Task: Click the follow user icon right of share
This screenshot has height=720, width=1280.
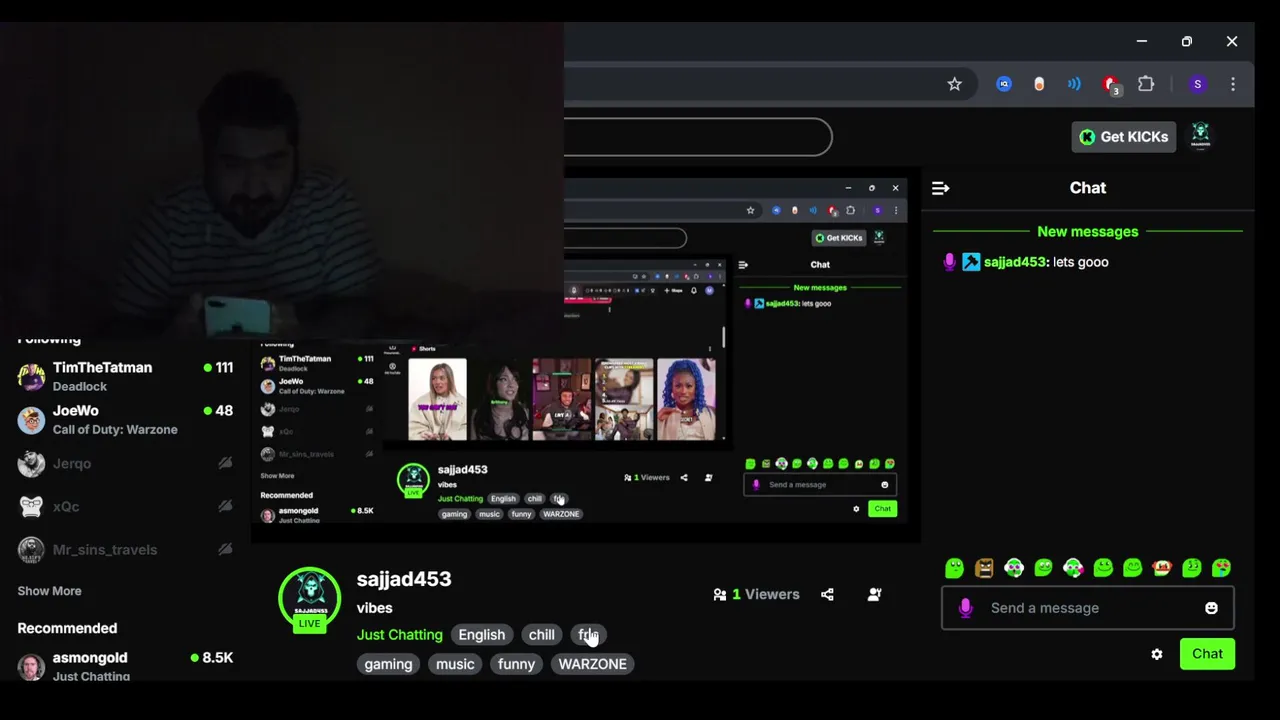Action: (x=875, y=594)
